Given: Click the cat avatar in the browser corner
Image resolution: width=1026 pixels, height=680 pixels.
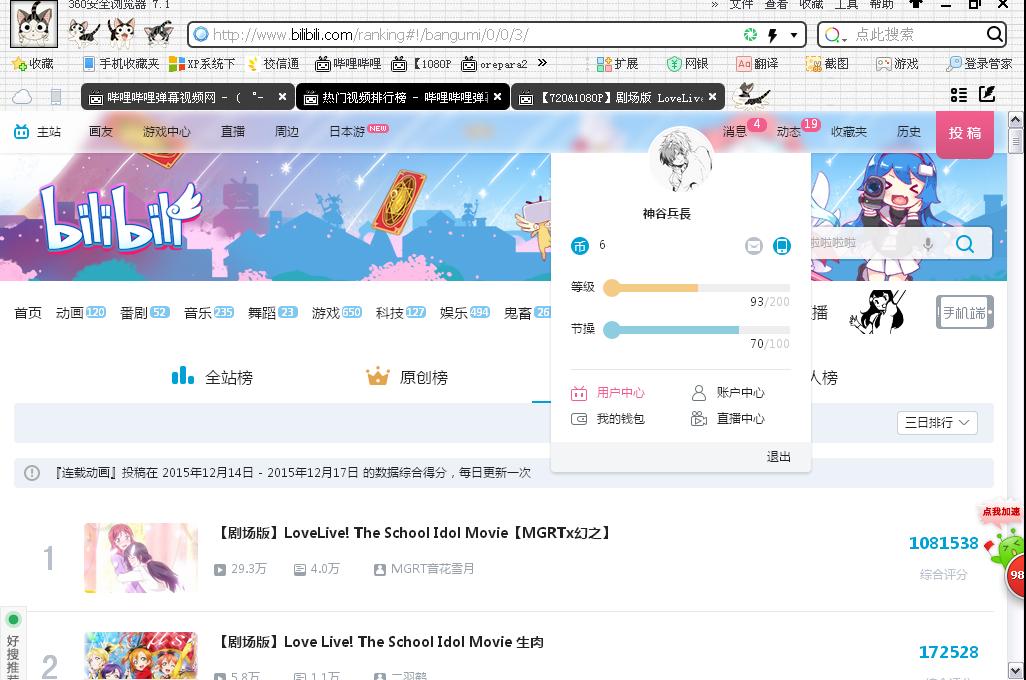Looking at the screenshot, I should pyautogui.click(x=34, y=25).
